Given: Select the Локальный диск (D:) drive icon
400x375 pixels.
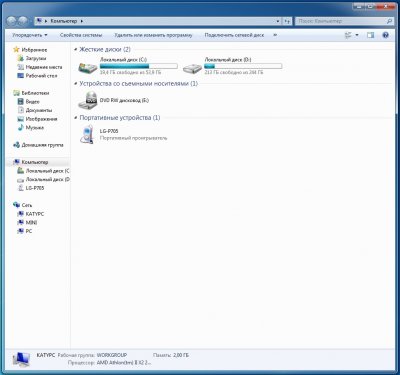Looking at the screenshot, I should [x=192, y=67].
